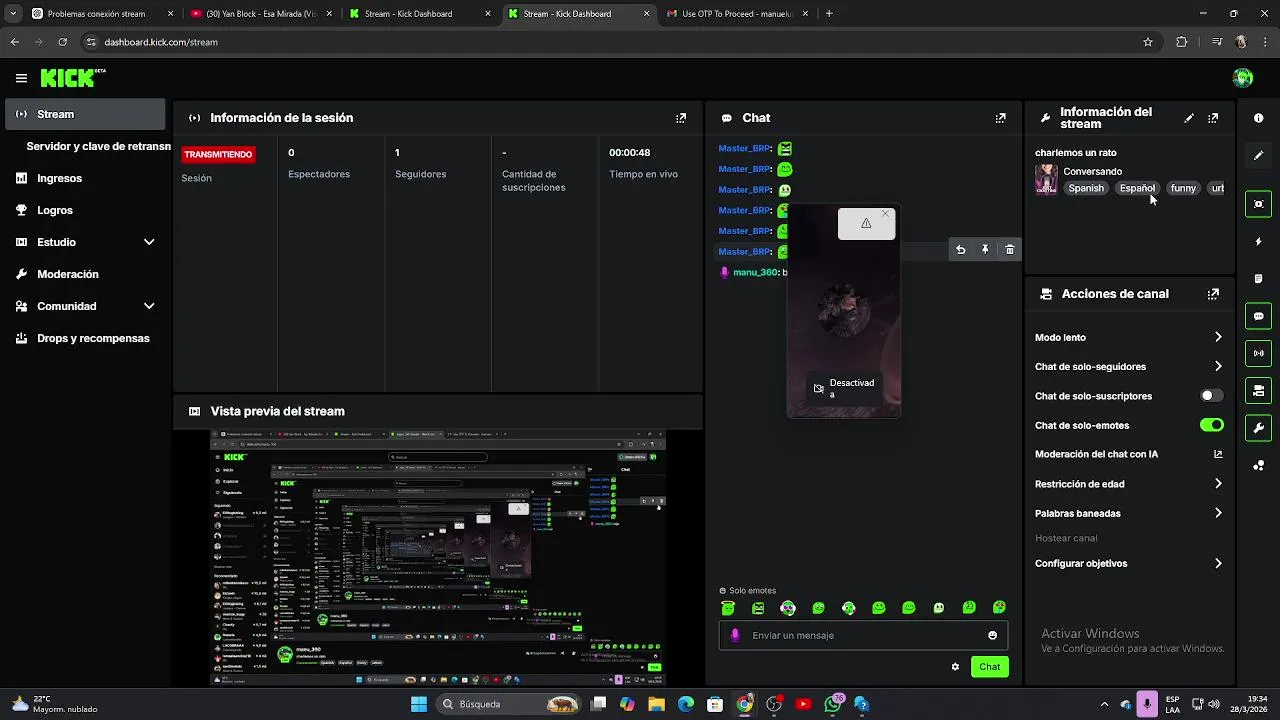Viewport: 1280px width, 720px height.
Task: Open Configurar objetivos settings
Action: point(1129,563)
